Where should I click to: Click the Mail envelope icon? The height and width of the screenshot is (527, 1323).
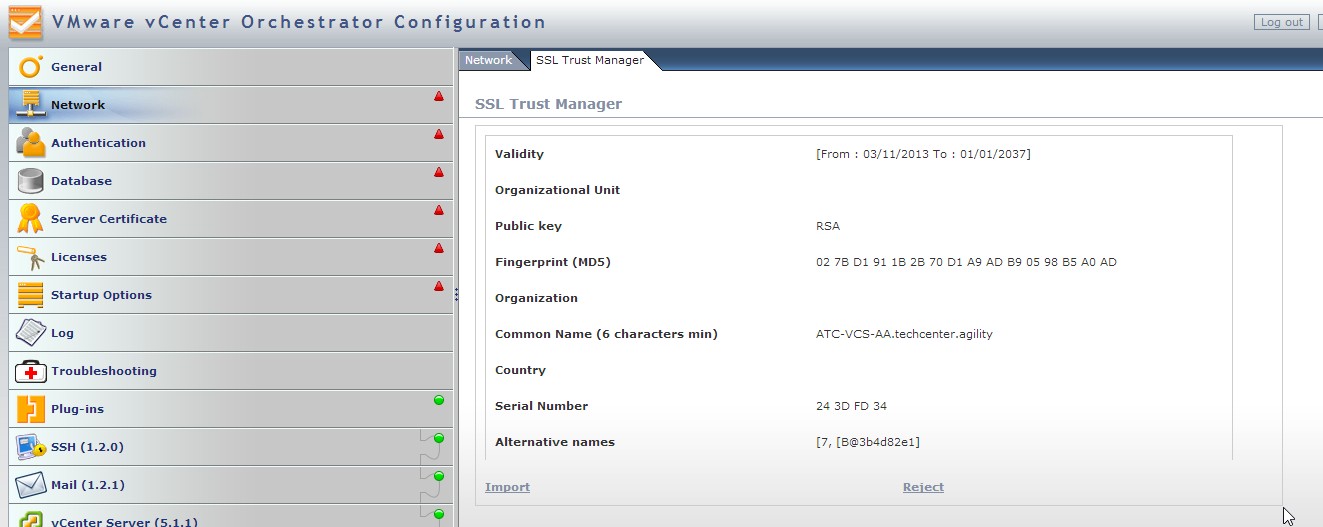point(31,485)
